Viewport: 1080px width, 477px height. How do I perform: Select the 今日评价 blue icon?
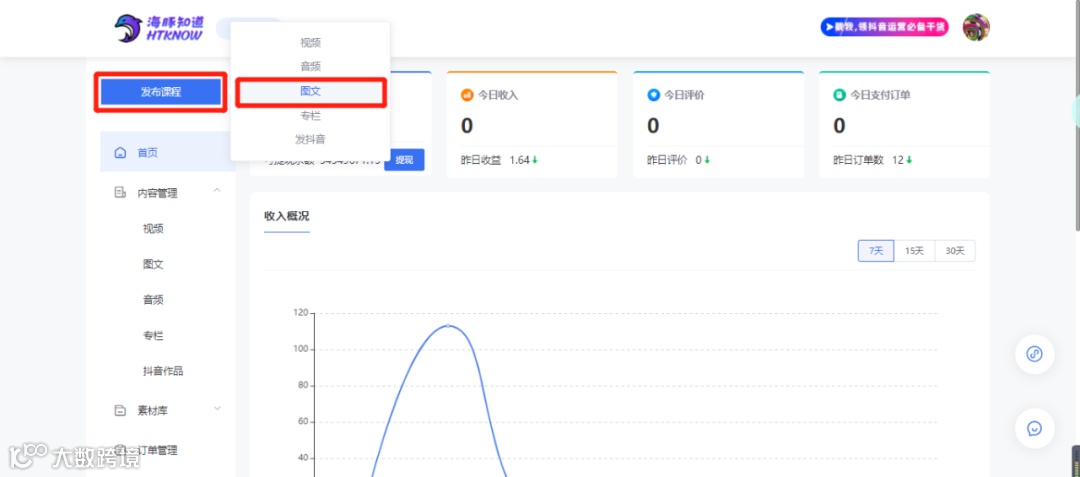pos(654,95)
